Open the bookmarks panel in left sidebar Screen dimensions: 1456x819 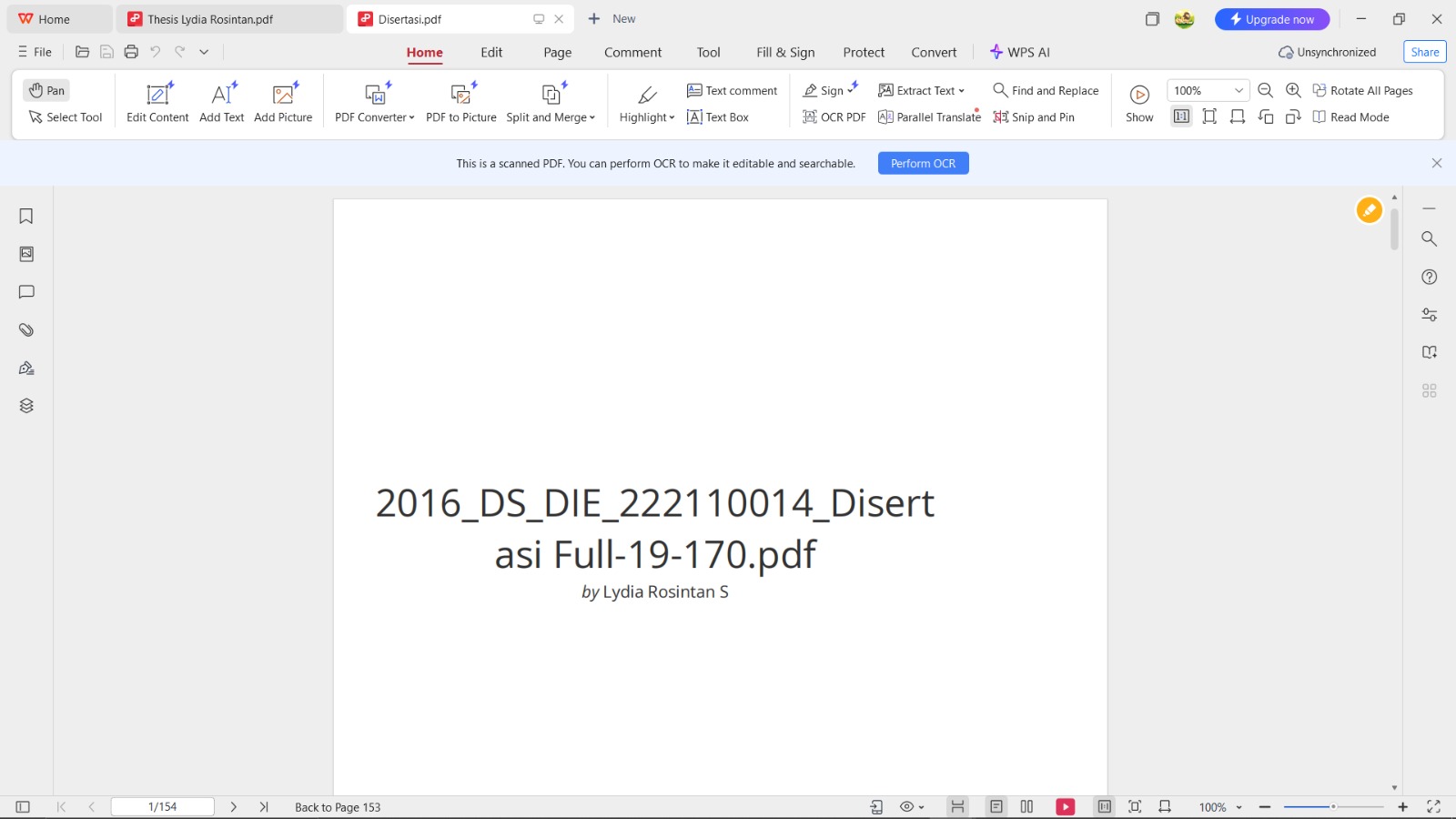[x=26, y=217]
